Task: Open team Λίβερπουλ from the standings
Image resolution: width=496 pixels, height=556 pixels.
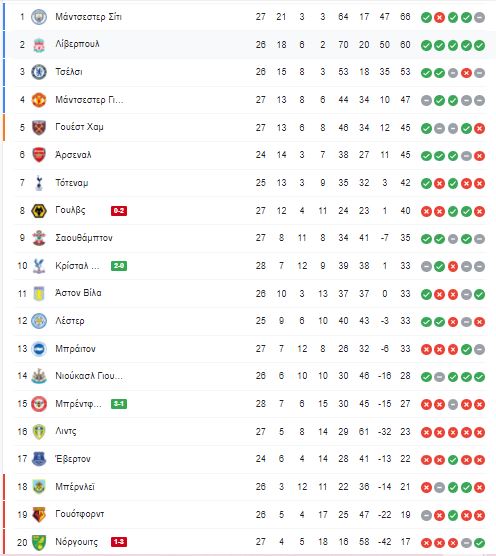Action: (77, 44)
